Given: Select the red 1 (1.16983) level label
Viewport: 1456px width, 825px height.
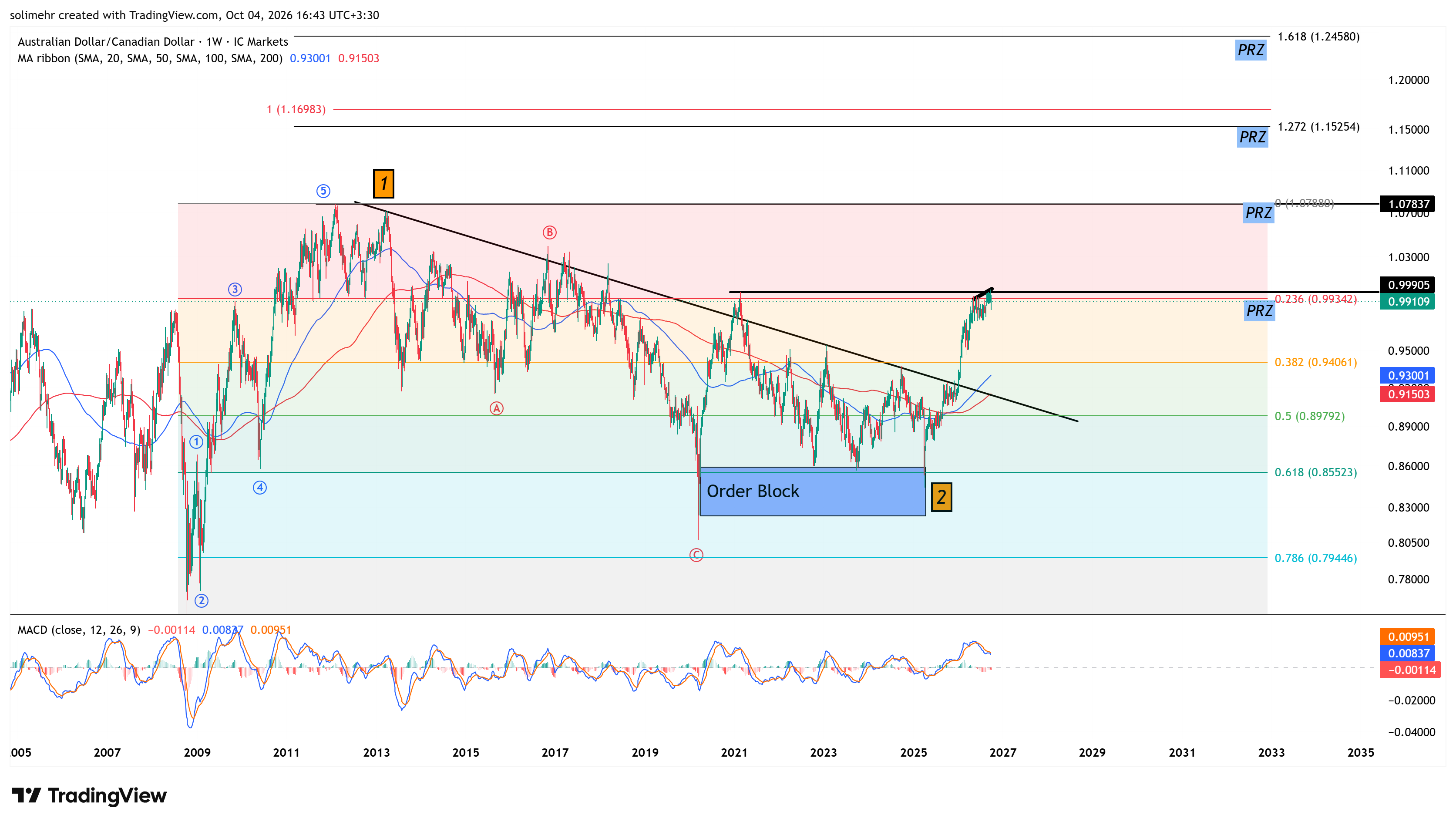Looking at the screenshot, I should [x=296, y=109].
